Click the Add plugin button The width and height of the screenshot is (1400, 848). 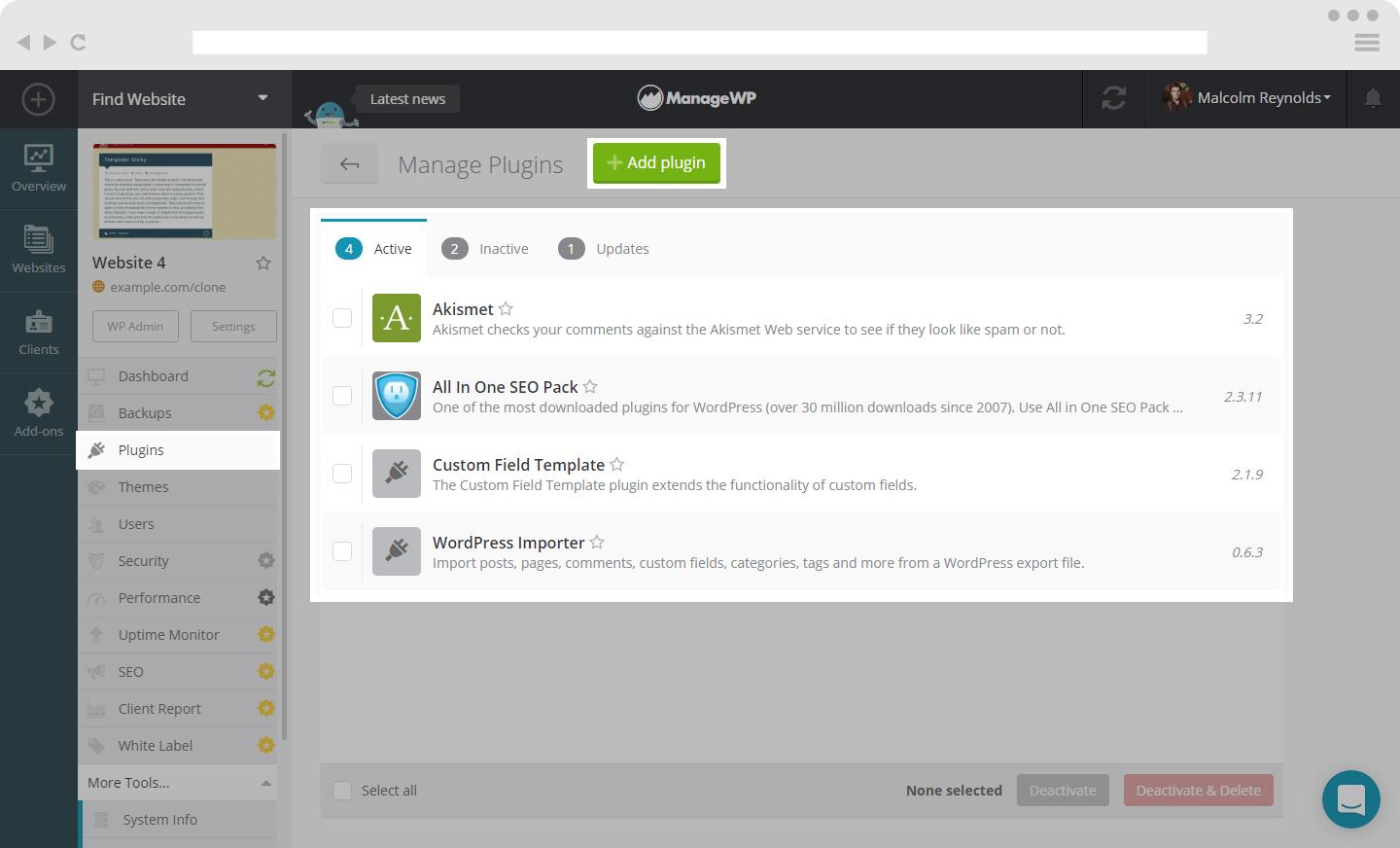656,162
